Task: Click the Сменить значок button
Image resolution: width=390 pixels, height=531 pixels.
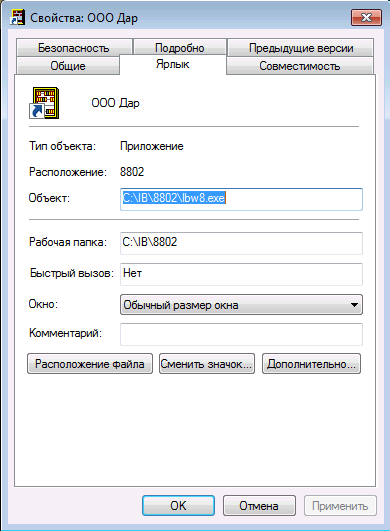Action: click(x=207, y=364)
